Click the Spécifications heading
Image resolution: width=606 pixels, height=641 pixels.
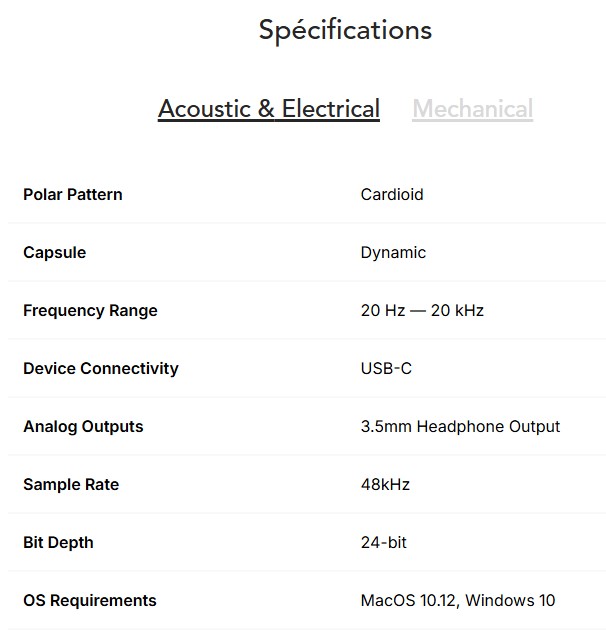point(345,30)
